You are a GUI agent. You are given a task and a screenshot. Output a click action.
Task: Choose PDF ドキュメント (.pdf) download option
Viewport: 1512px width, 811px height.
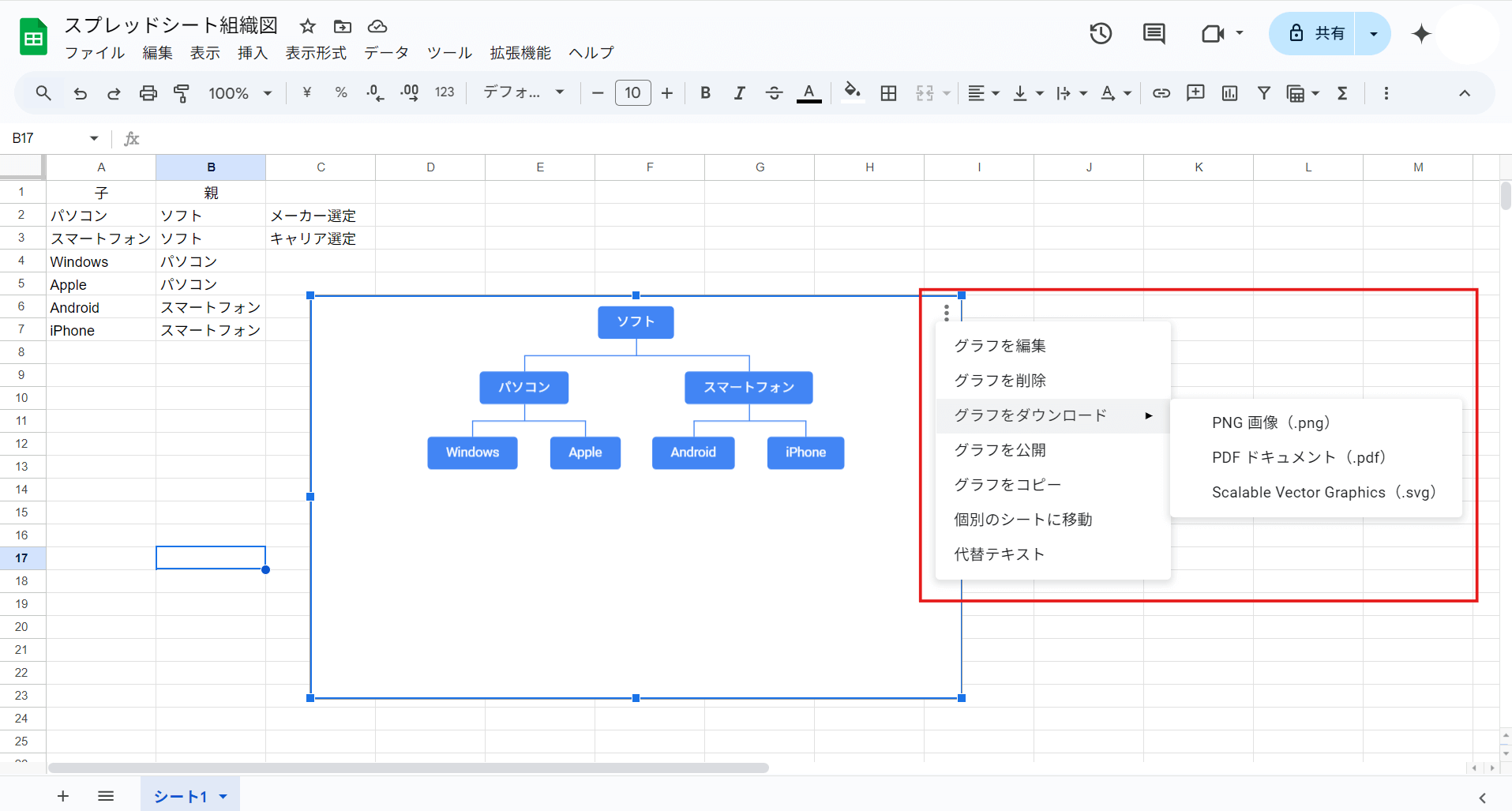click(x=1316, y=457)
